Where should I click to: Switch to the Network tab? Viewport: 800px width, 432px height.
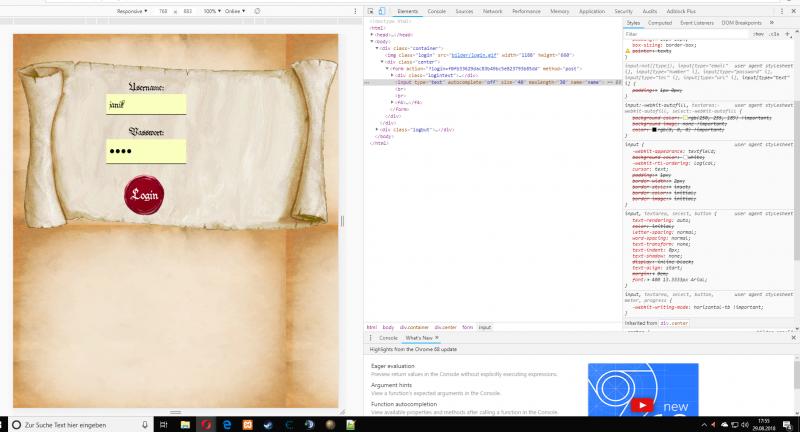(x=493, y=10)
